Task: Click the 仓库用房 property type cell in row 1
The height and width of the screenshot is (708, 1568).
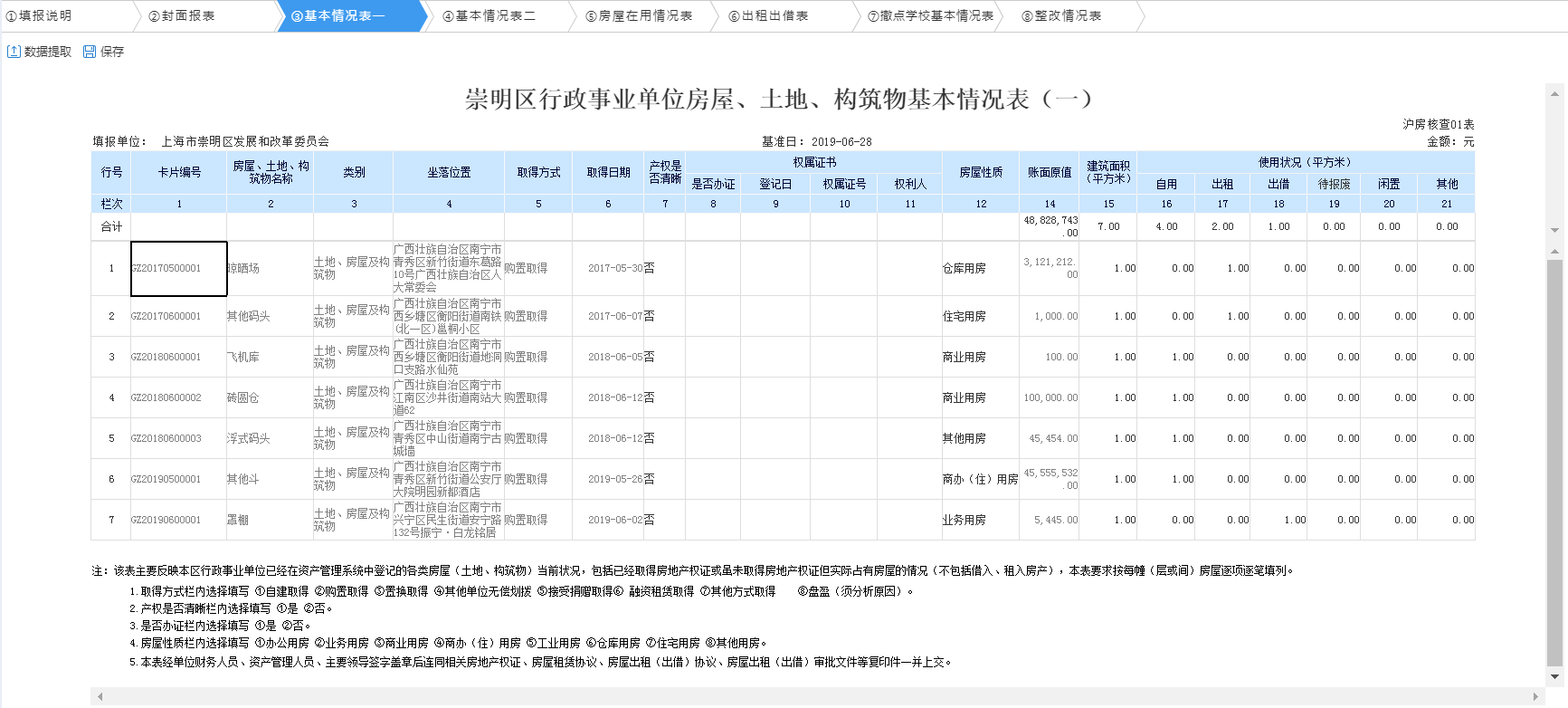Action: (980, 269)
